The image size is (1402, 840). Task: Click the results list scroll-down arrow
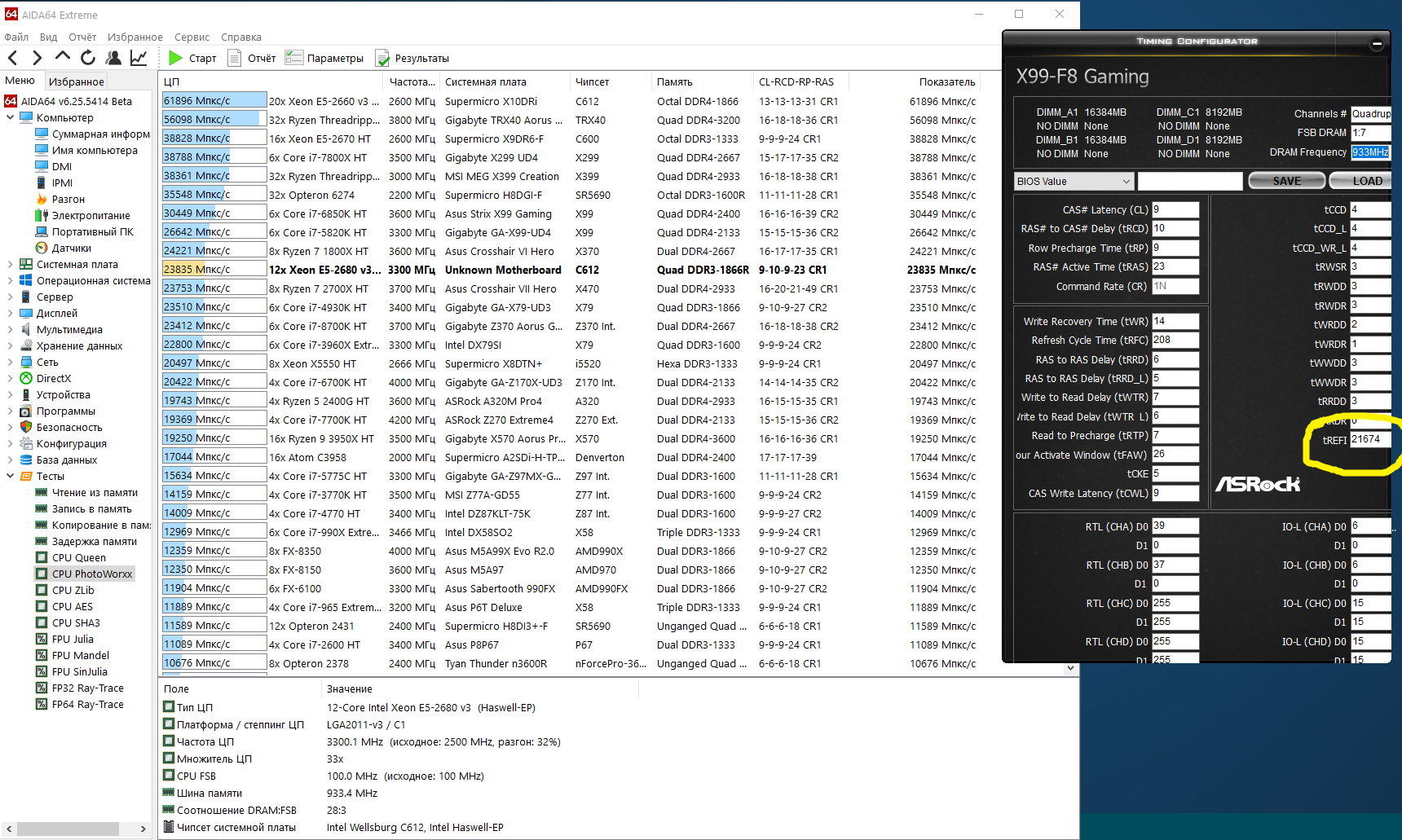click(x=1070, y=668)
